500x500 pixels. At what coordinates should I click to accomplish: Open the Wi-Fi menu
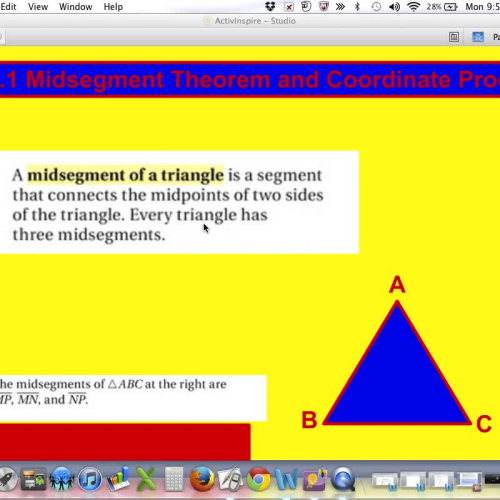(413, 7)
